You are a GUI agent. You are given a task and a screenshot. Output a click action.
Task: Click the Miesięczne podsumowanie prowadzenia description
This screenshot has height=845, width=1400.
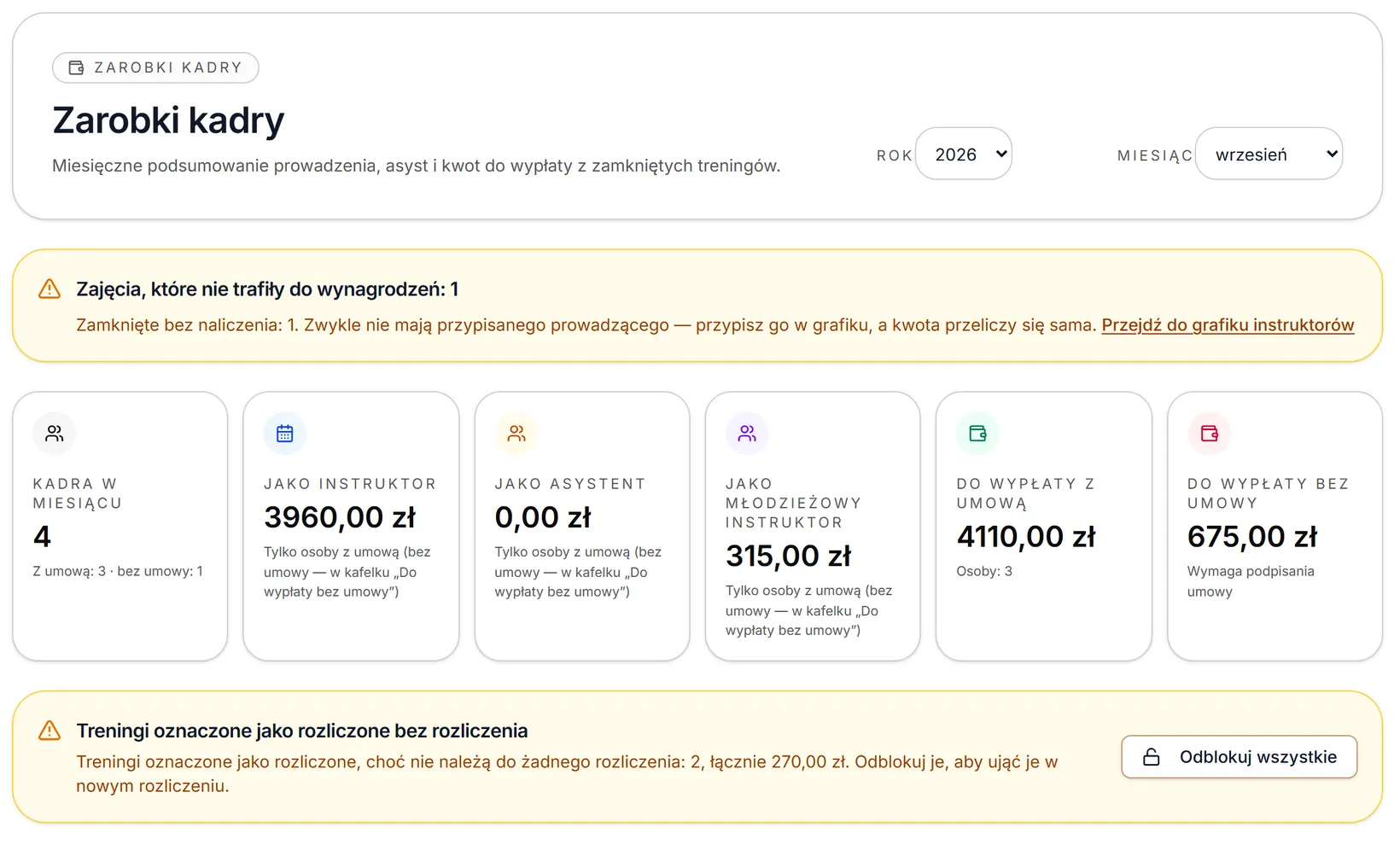(x=417, y=166)
